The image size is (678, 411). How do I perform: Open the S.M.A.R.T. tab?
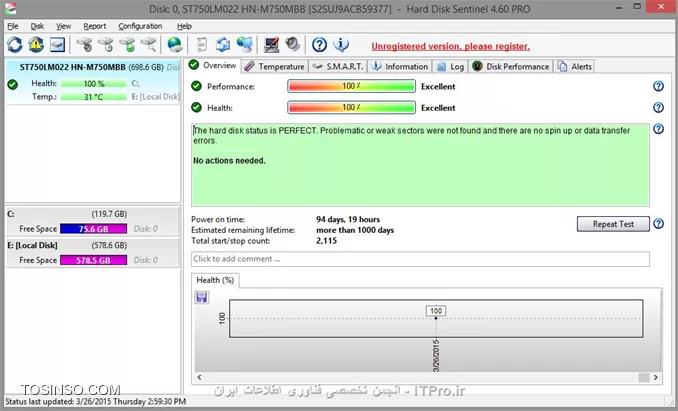(338, 67)
